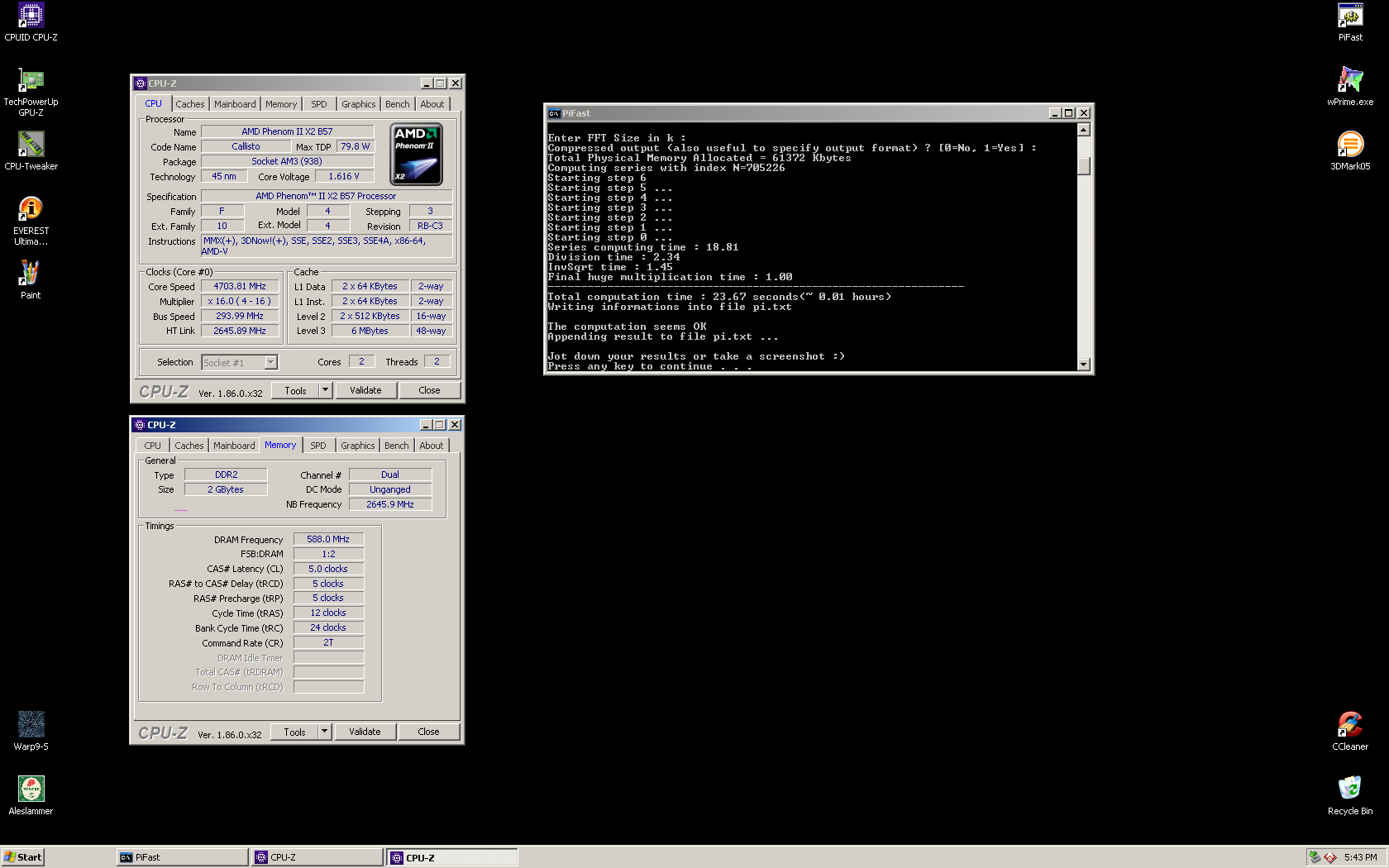Screen dimensions: 1389x868
Task: Minimize the lower CPU-Z window
Action: (x=426, y=425)
